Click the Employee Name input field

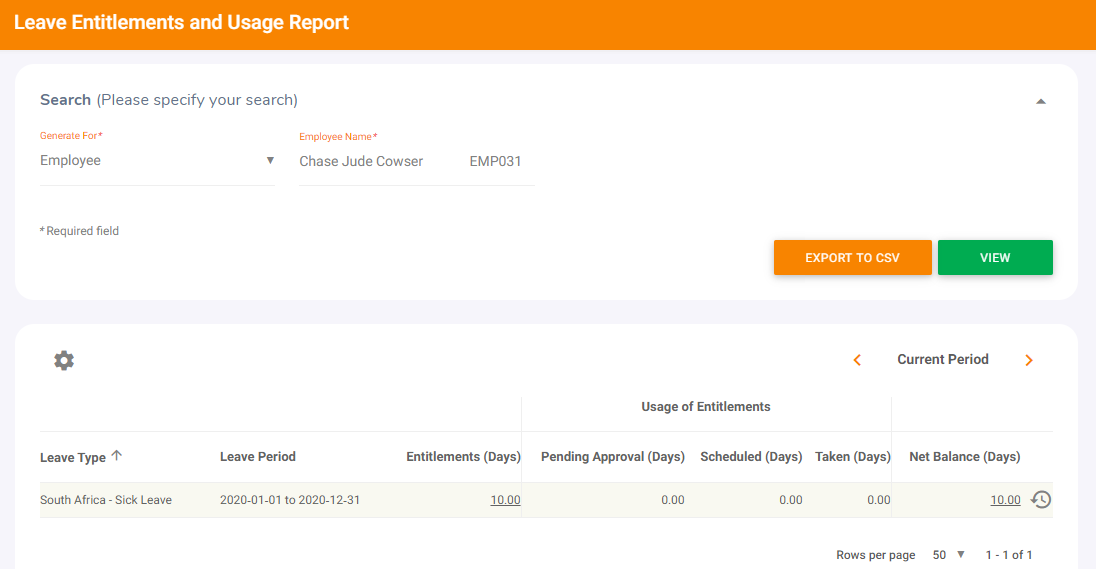(417, 161)
